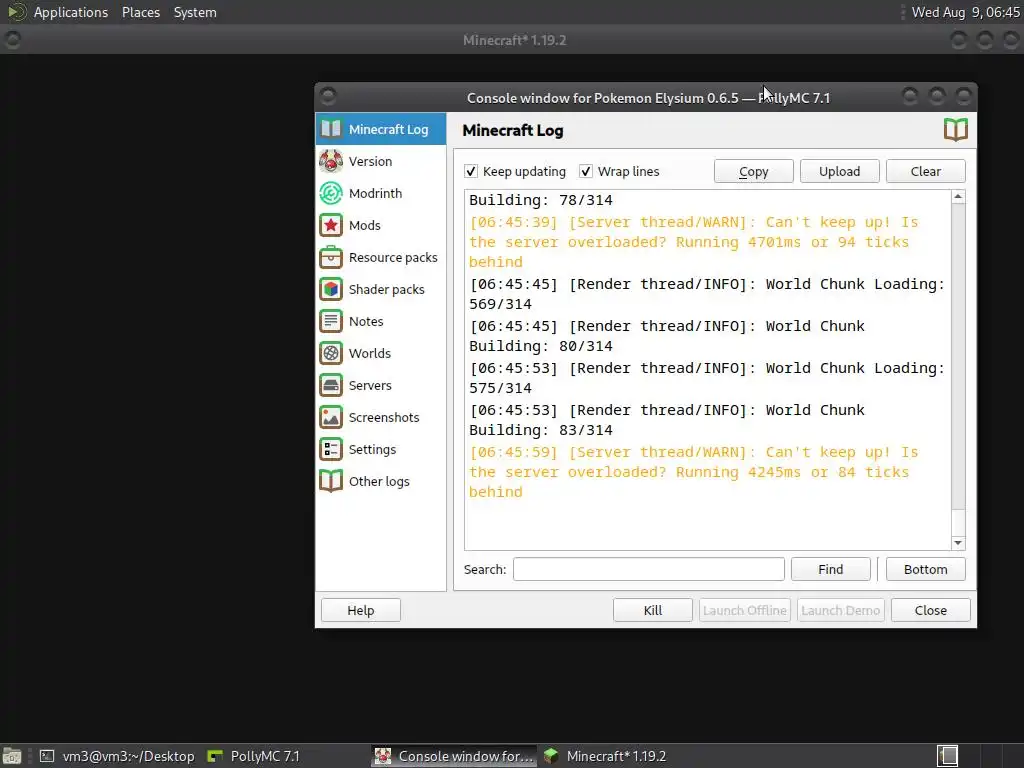Click the 'Running 4701ms or 94 ticks' warning
This screenshot has height=768, width=1024.
792,242
